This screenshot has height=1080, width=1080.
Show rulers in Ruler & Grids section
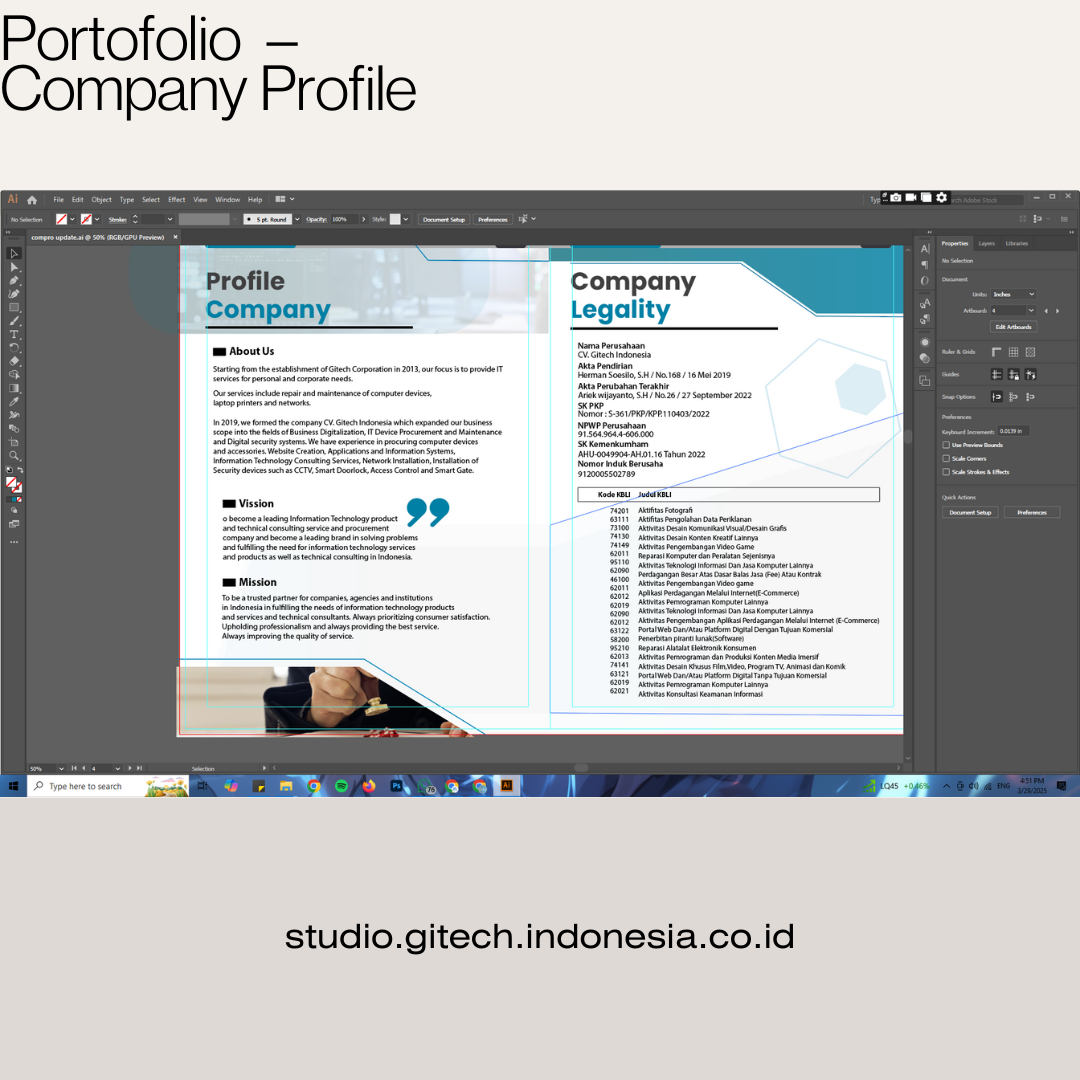click(x=996, y=352)
